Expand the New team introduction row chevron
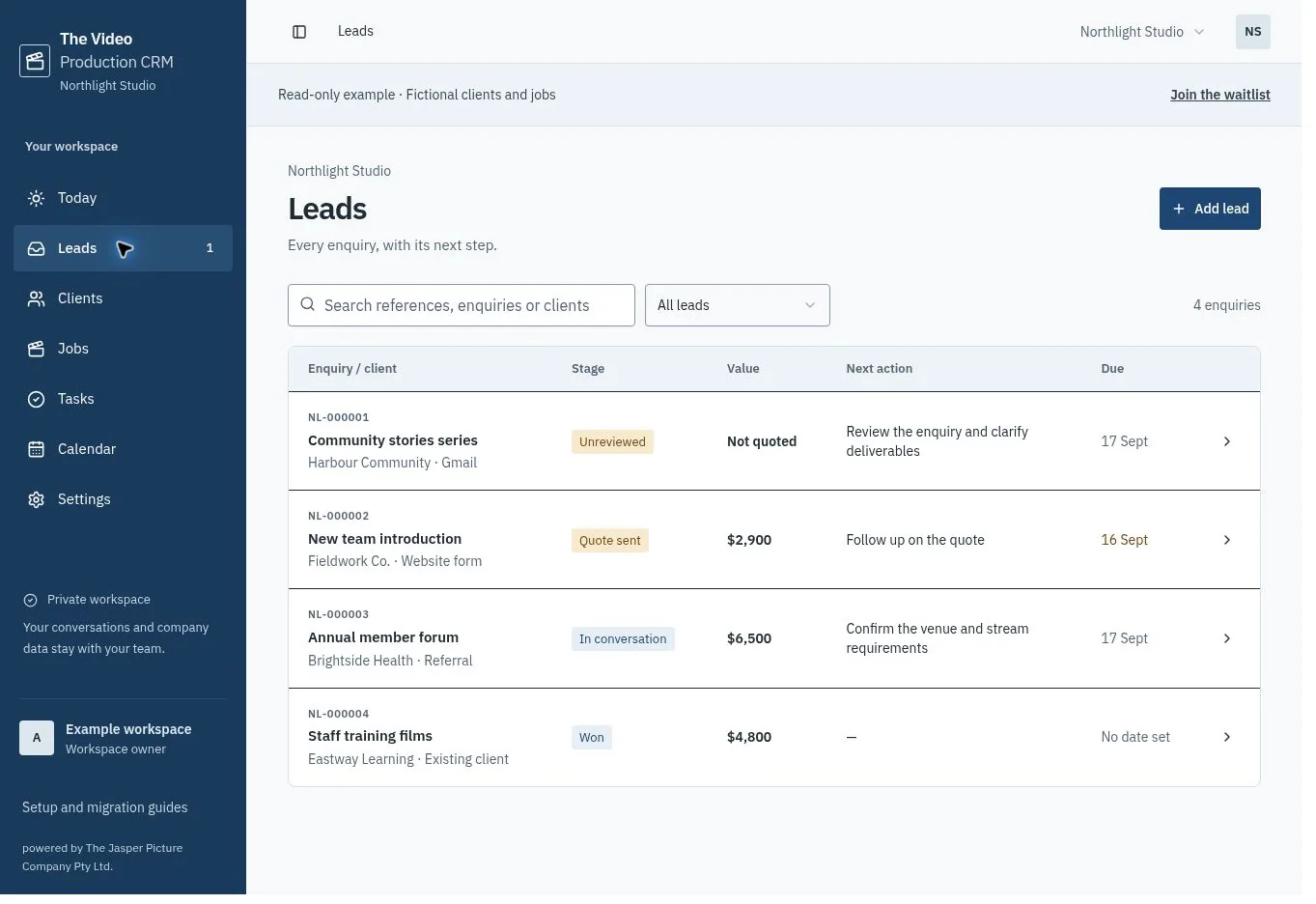The width and height of the screenshot is (1316, 904). coord(1226,540)
